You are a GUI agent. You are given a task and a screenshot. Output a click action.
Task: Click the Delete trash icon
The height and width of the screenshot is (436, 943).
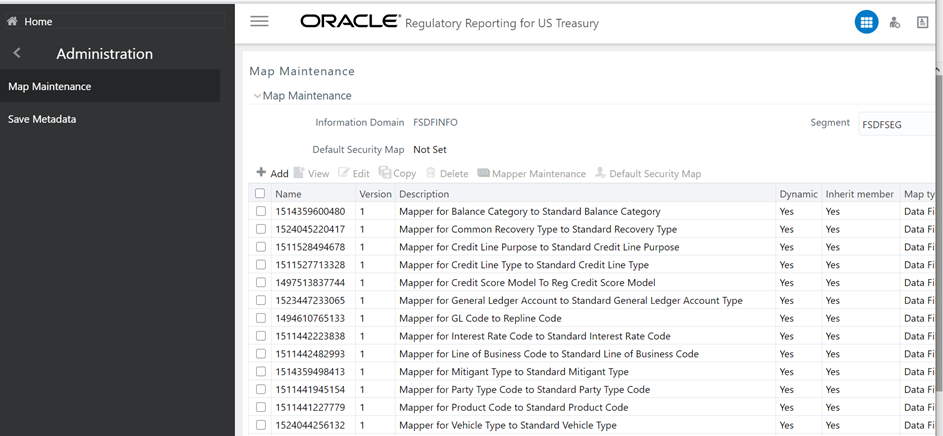tap(431, 173)
